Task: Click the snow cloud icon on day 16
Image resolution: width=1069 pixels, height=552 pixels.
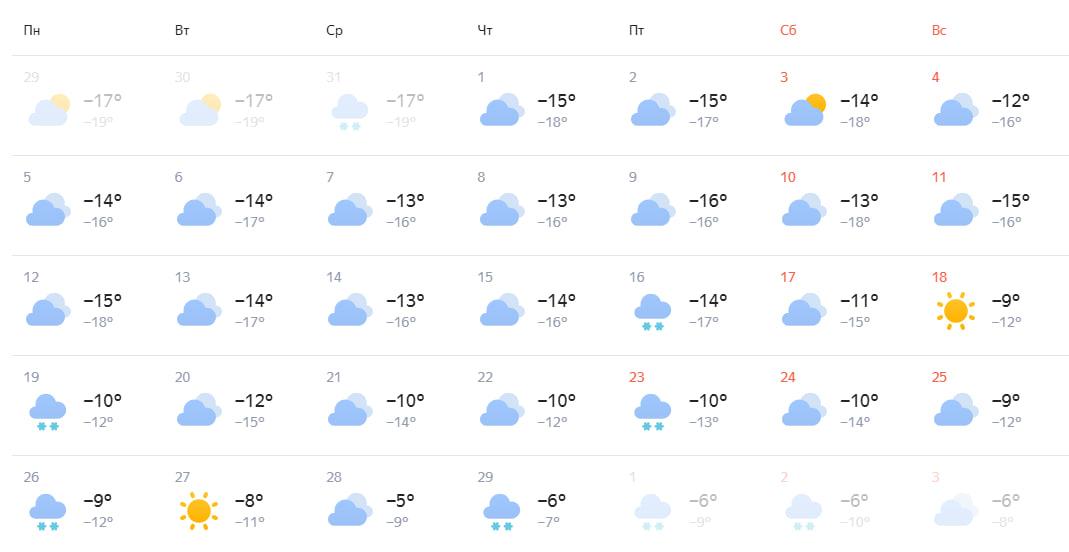Action: (x=652, y=312)
